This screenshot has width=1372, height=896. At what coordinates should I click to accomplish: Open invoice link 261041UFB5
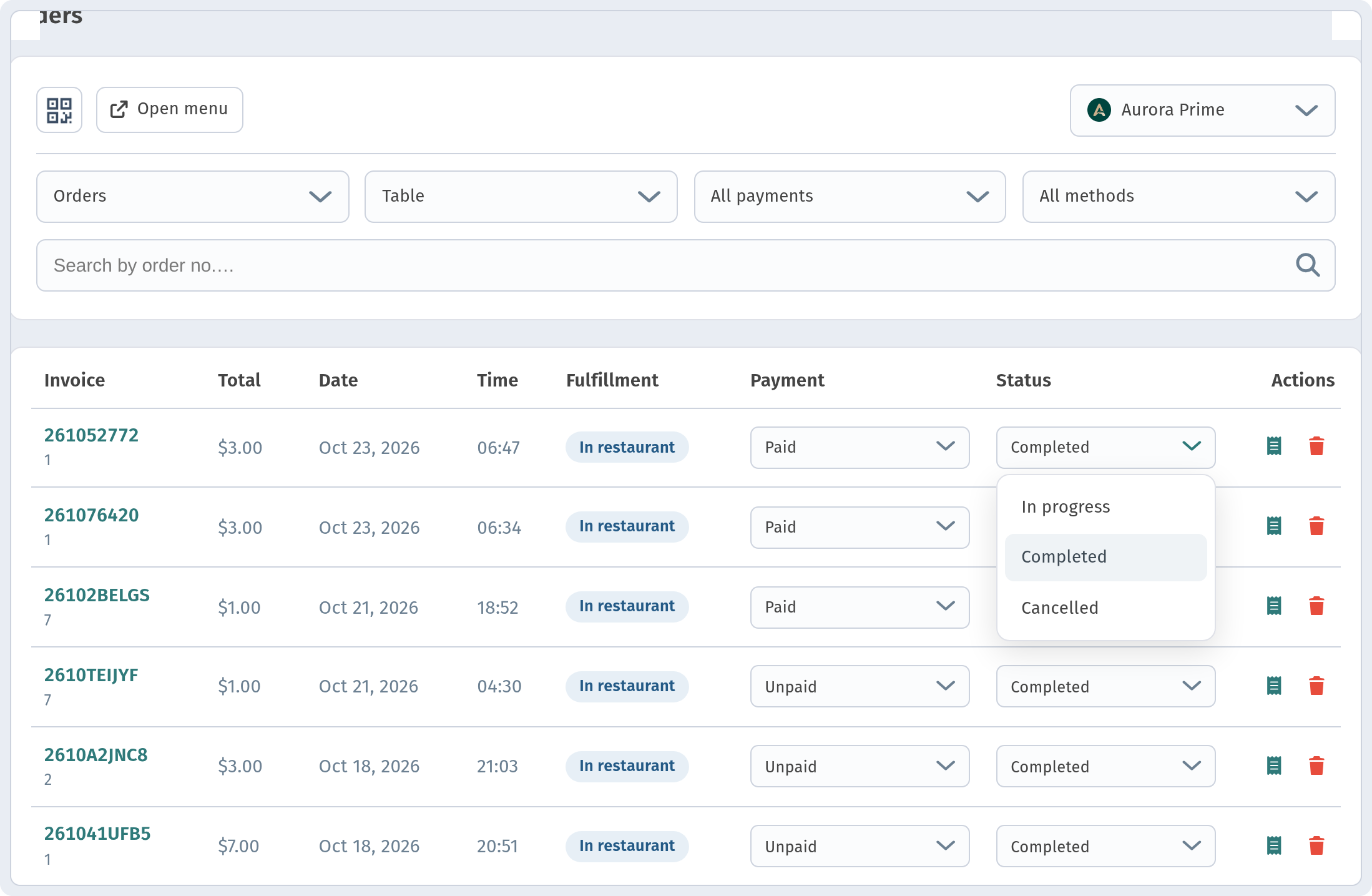tap(97, 834)
